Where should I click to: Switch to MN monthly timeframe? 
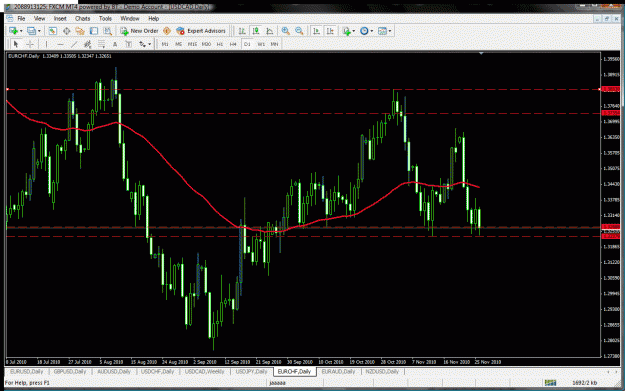pyautogui.click(x=274, y=44)
